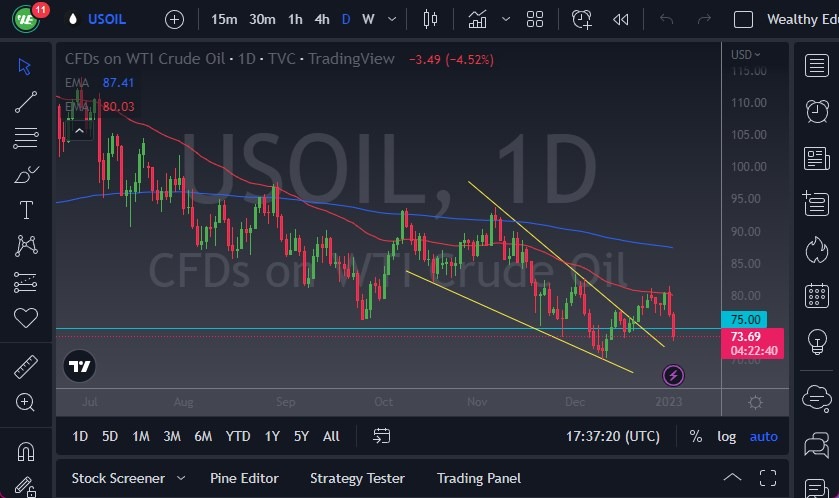Image resolution: width=839 pixels, height=498 pixels.
Task: Open the Strategy Tester tab
Action: [357, 478]
